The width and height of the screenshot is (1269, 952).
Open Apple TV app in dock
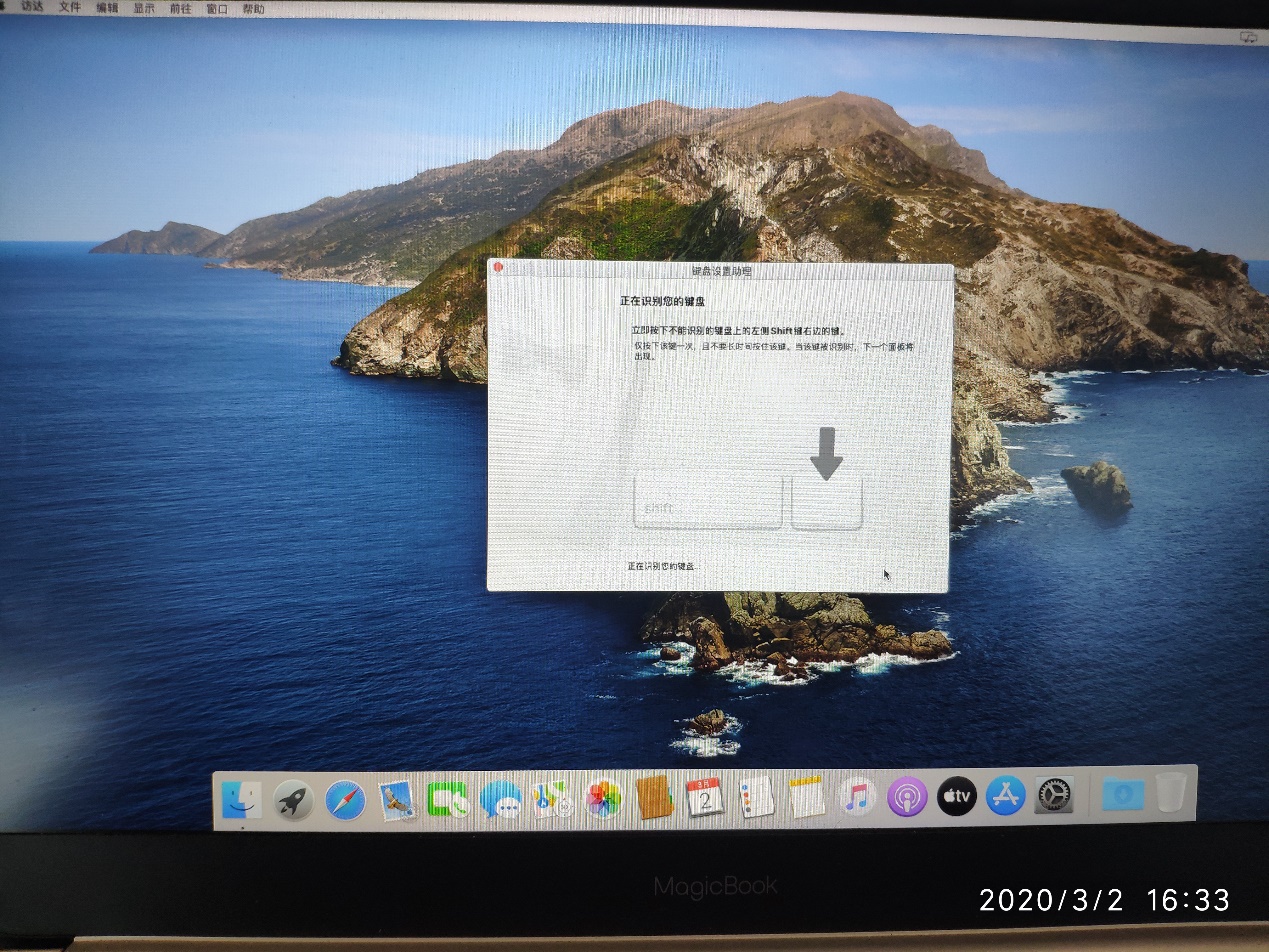pos(957,797)
